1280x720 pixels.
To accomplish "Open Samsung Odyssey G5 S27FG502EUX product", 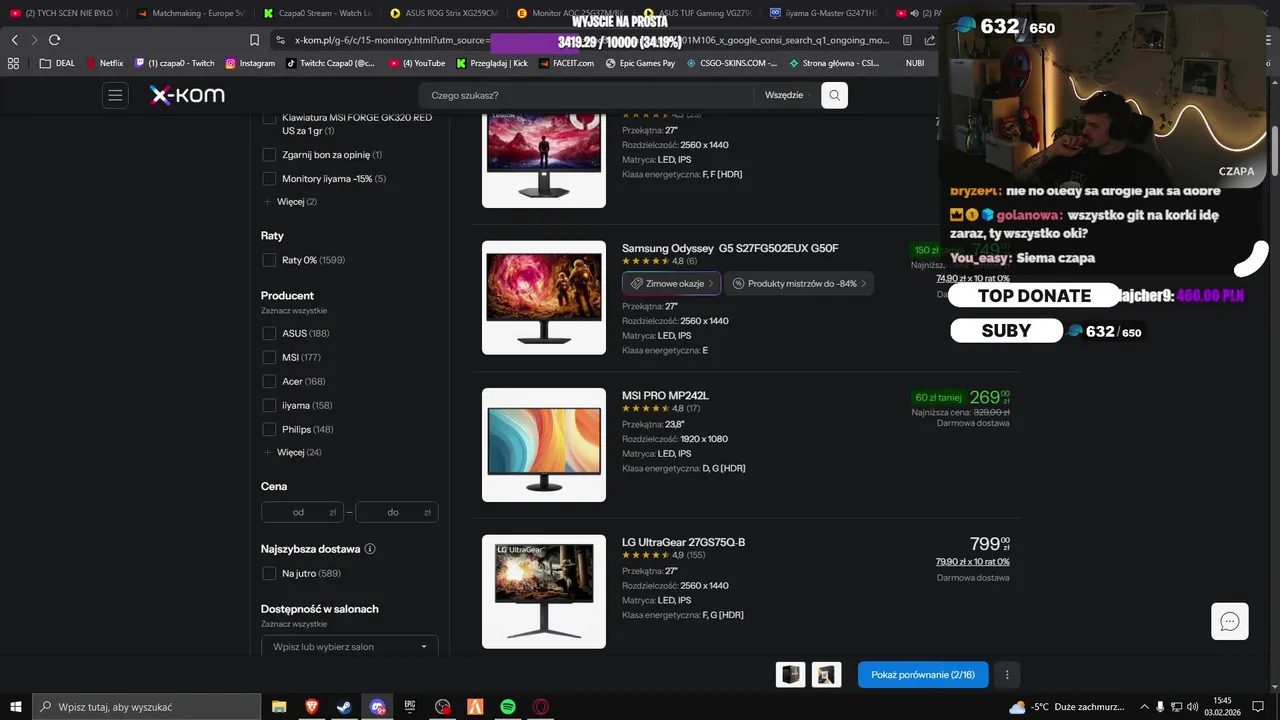I will pyautogui.click(x=730, y=248).
